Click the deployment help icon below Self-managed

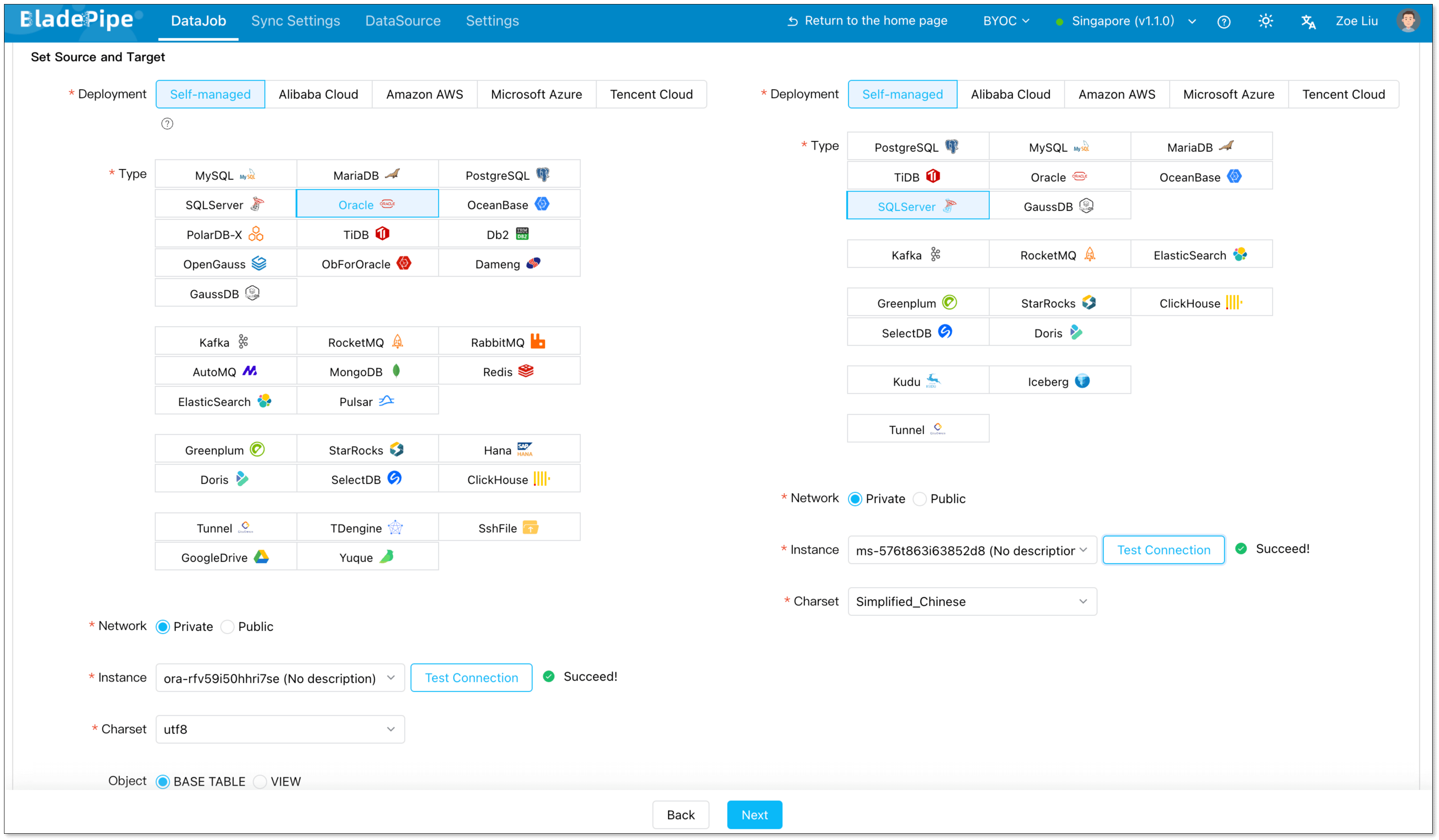pyautogui.click(x=167, y=124)
